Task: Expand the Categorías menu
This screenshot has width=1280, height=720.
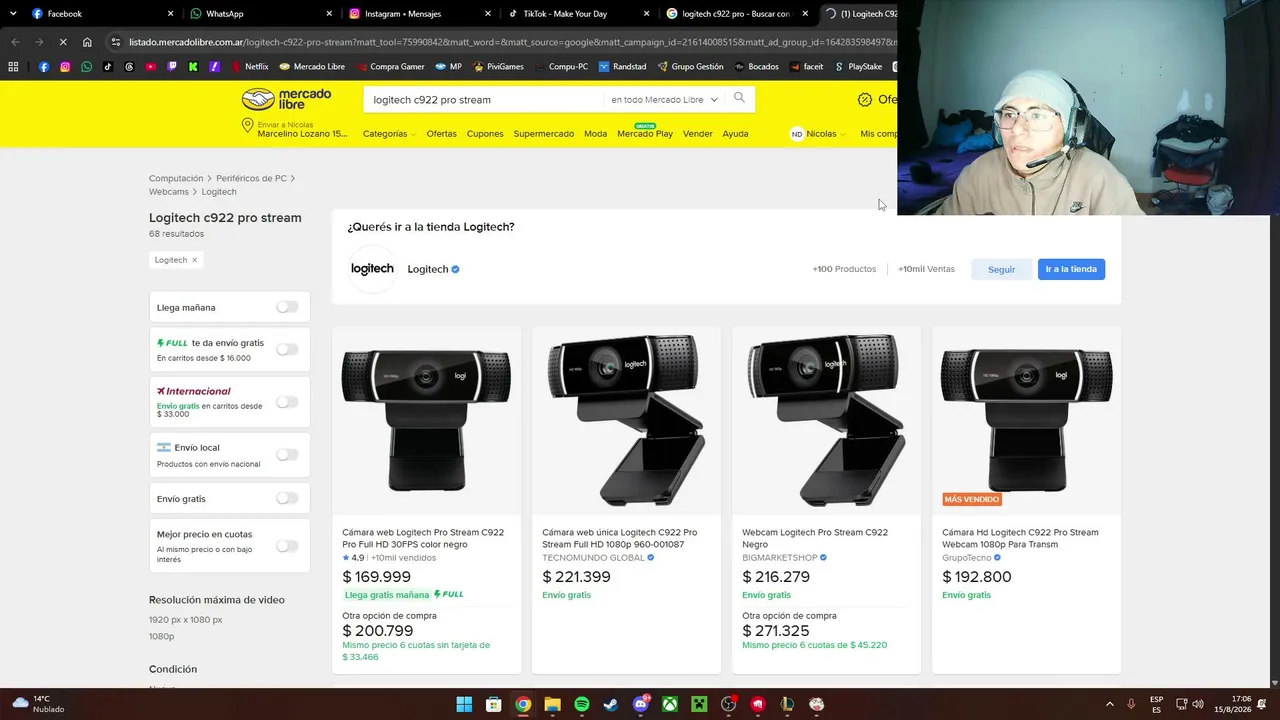Action: (x=389, y=134)
